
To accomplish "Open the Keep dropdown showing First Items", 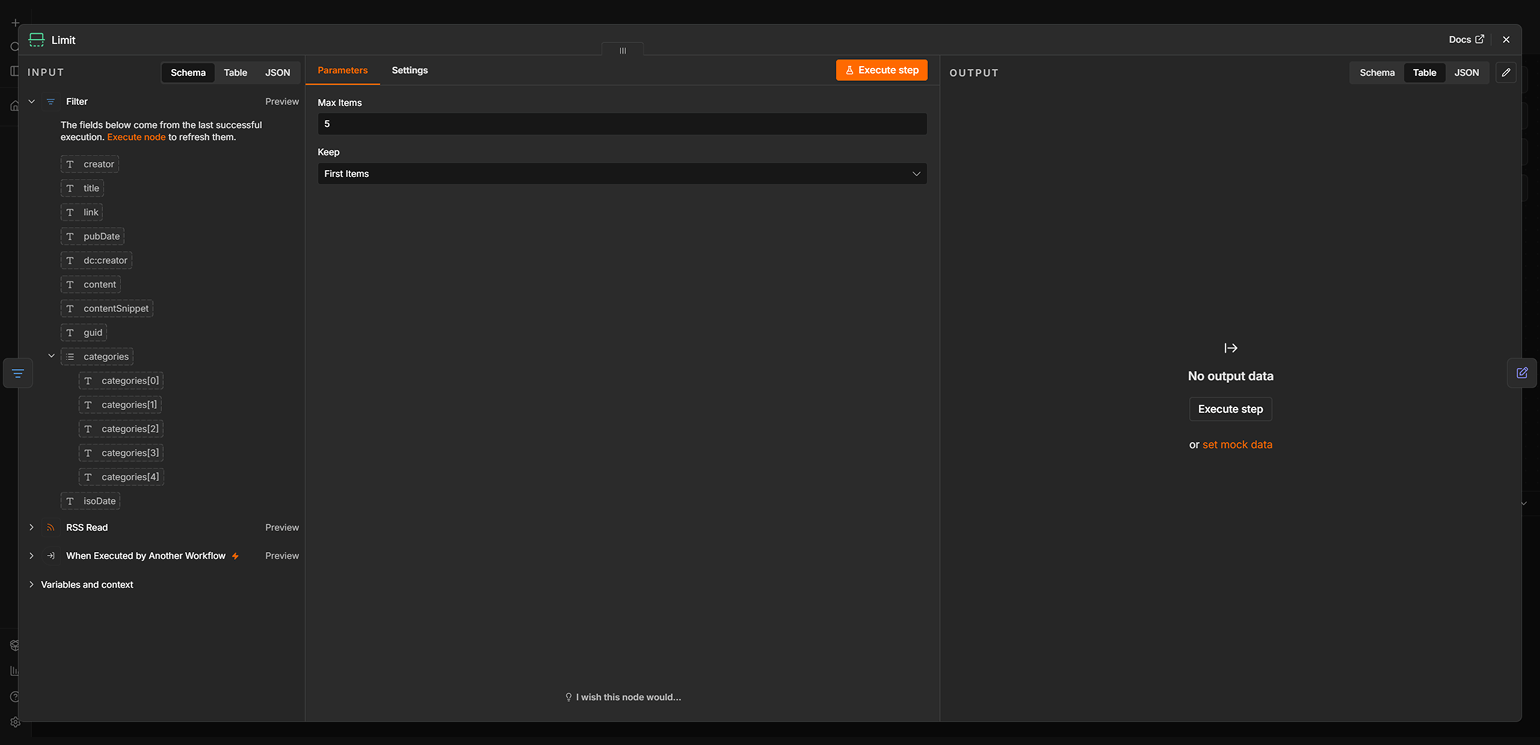I will click(x=622, y=174).
